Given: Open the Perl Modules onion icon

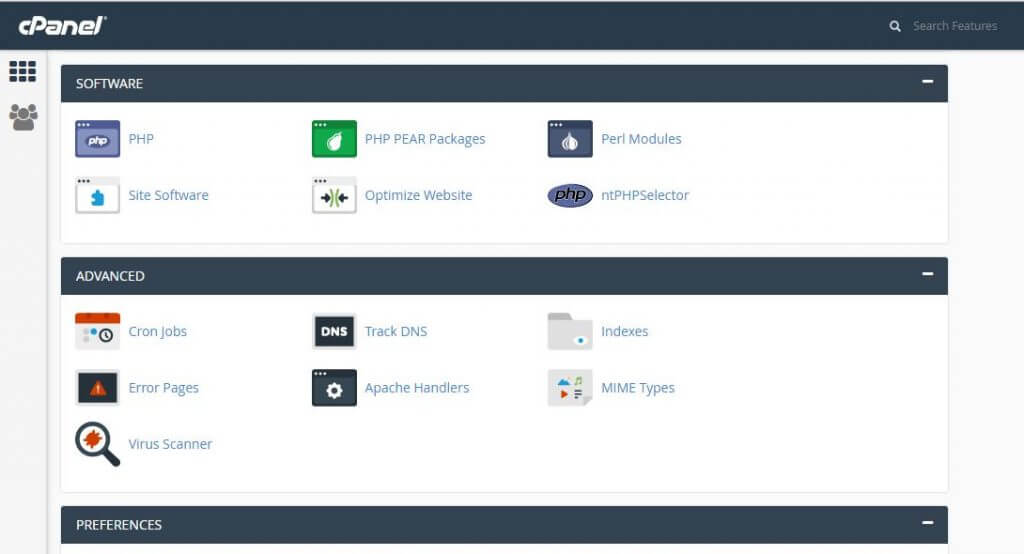Looking at the screenshot, I should tap(570, 139).
